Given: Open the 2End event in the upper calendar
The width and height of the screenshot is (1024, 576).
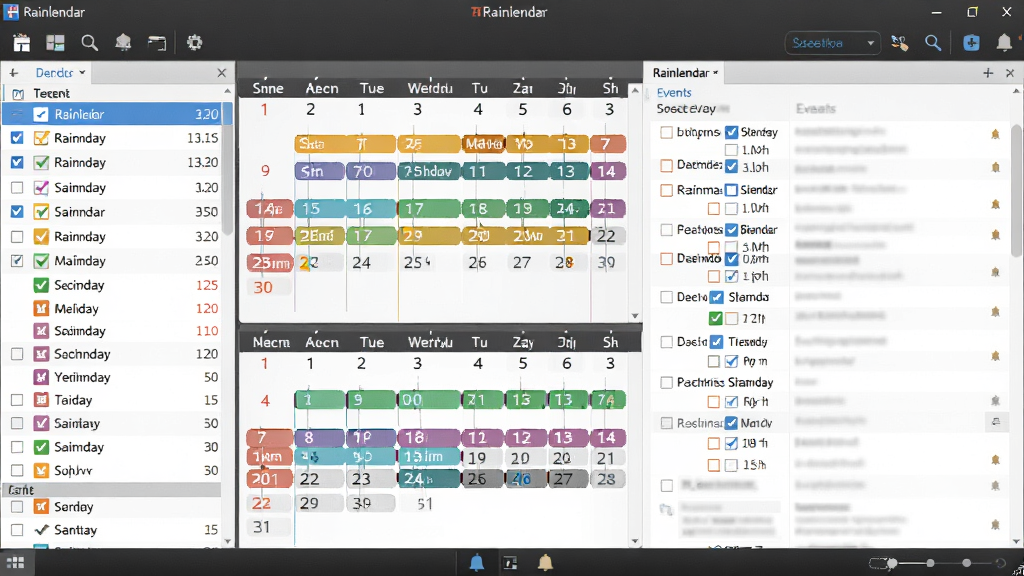Looking at the screenshot, I should point(319,236).
